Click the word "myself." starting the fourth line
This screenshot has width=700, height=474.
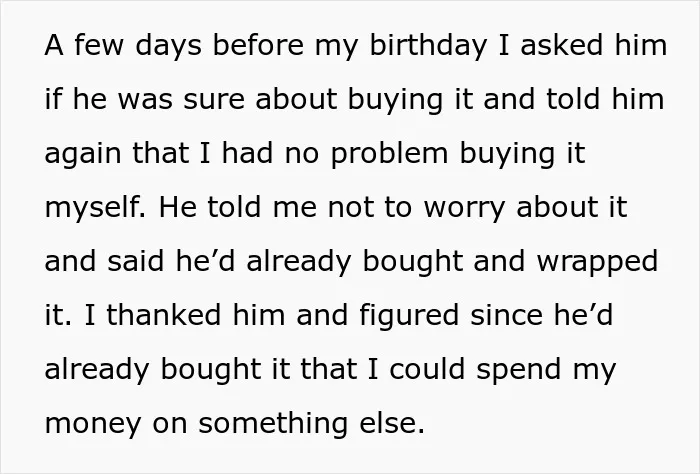tap(95, 208)
